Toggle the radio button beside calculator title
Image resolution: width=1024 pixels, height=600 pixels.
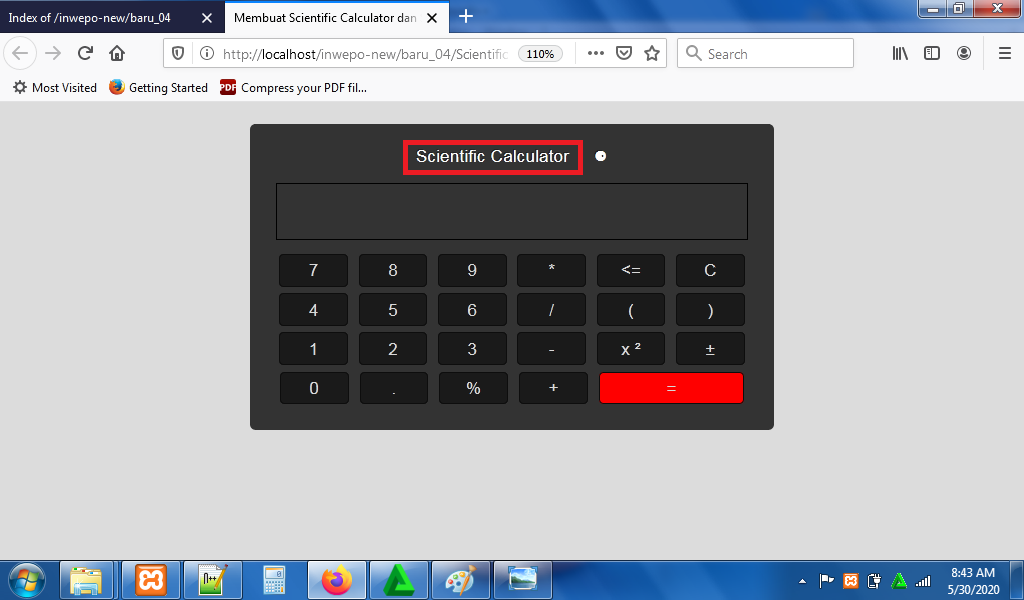click(601, 156)
